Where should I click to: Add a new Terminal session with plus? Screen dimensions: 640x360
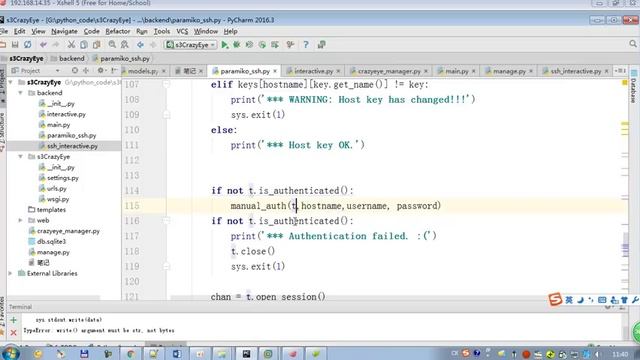pyautogui.click(x=13, y=320)
